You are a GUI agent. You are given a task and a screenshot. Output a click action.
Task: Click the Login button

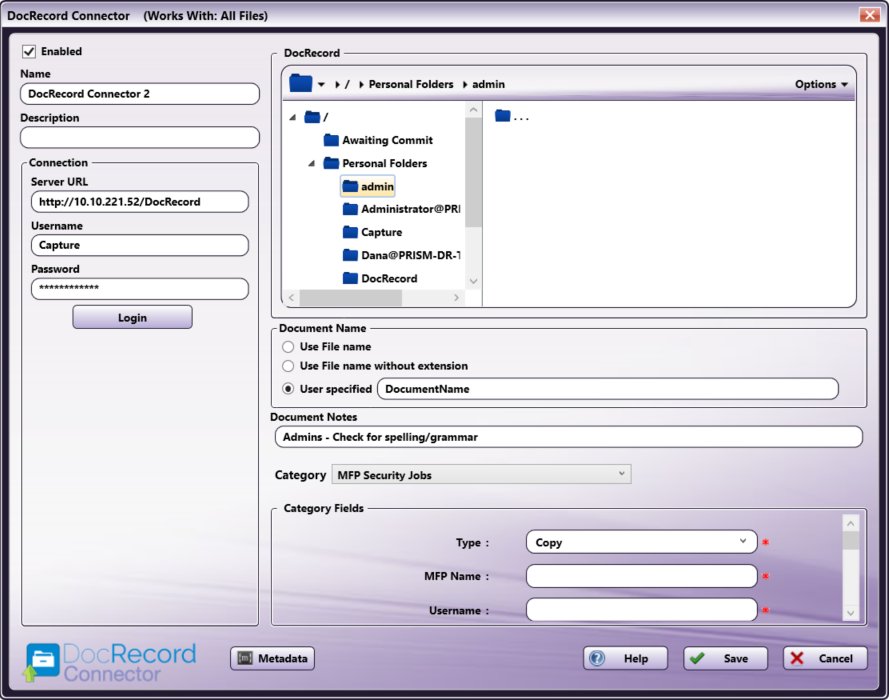click(132, 317)
